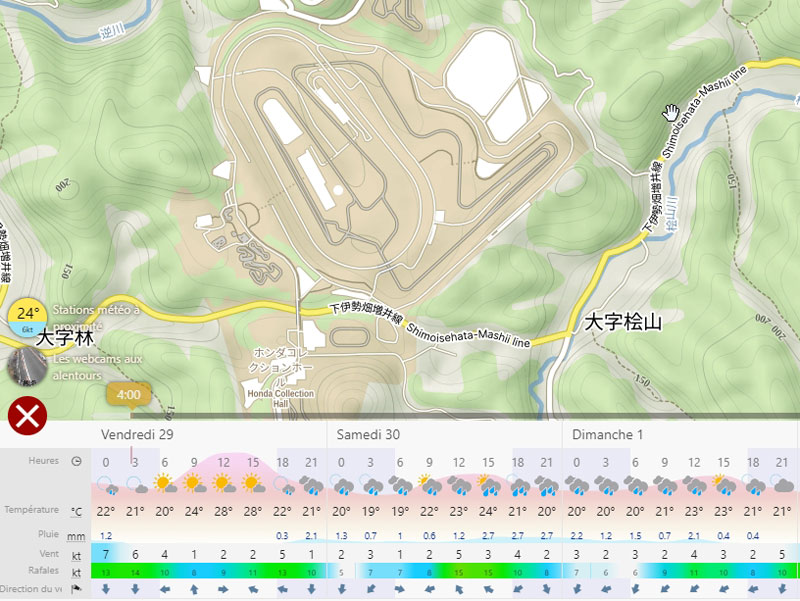Toggle the mm rain unit
The width and height of the screenshot is (800, 601).
(77, 536)
